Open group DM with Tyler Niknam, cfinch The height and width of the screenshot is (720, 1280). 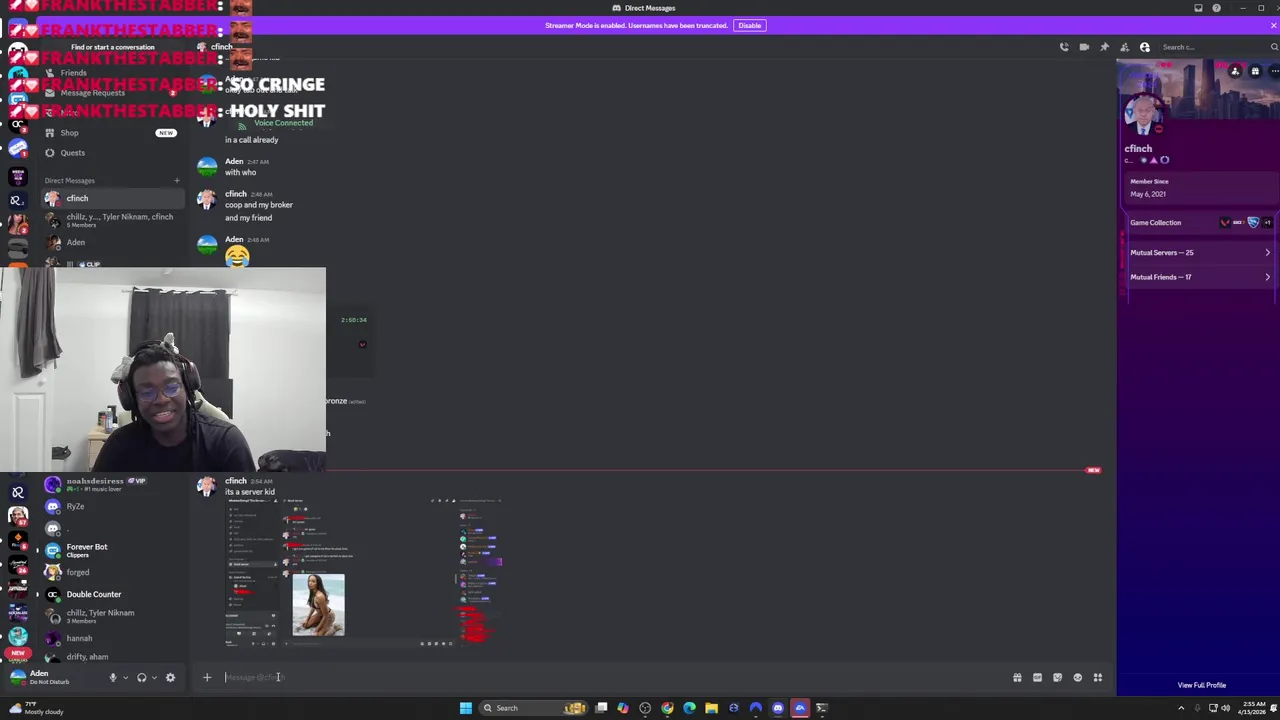pos(112,220)
